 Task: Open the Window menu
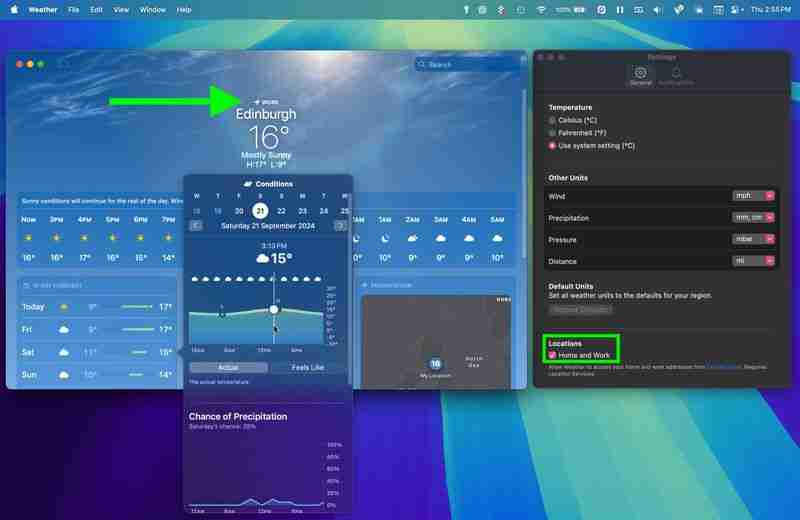(x=153, y=10)
